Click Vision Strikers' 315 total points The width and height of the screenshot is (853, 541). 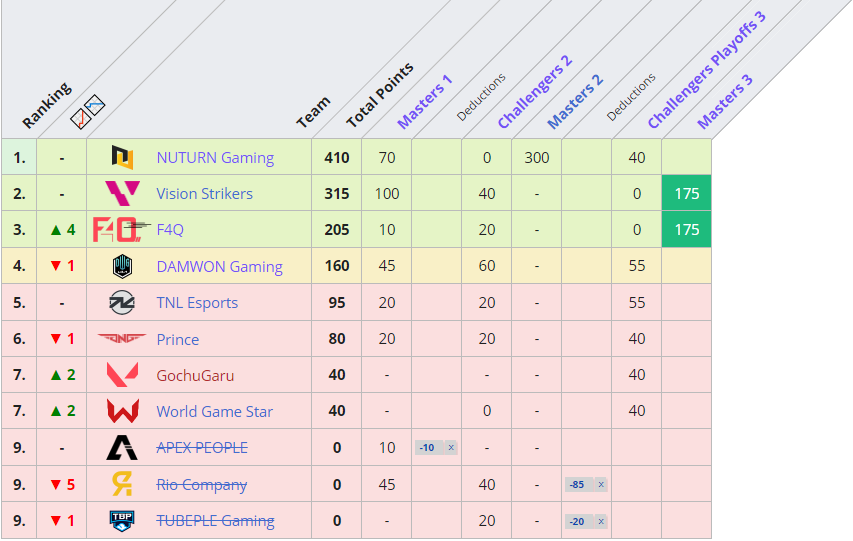(337, 194)
